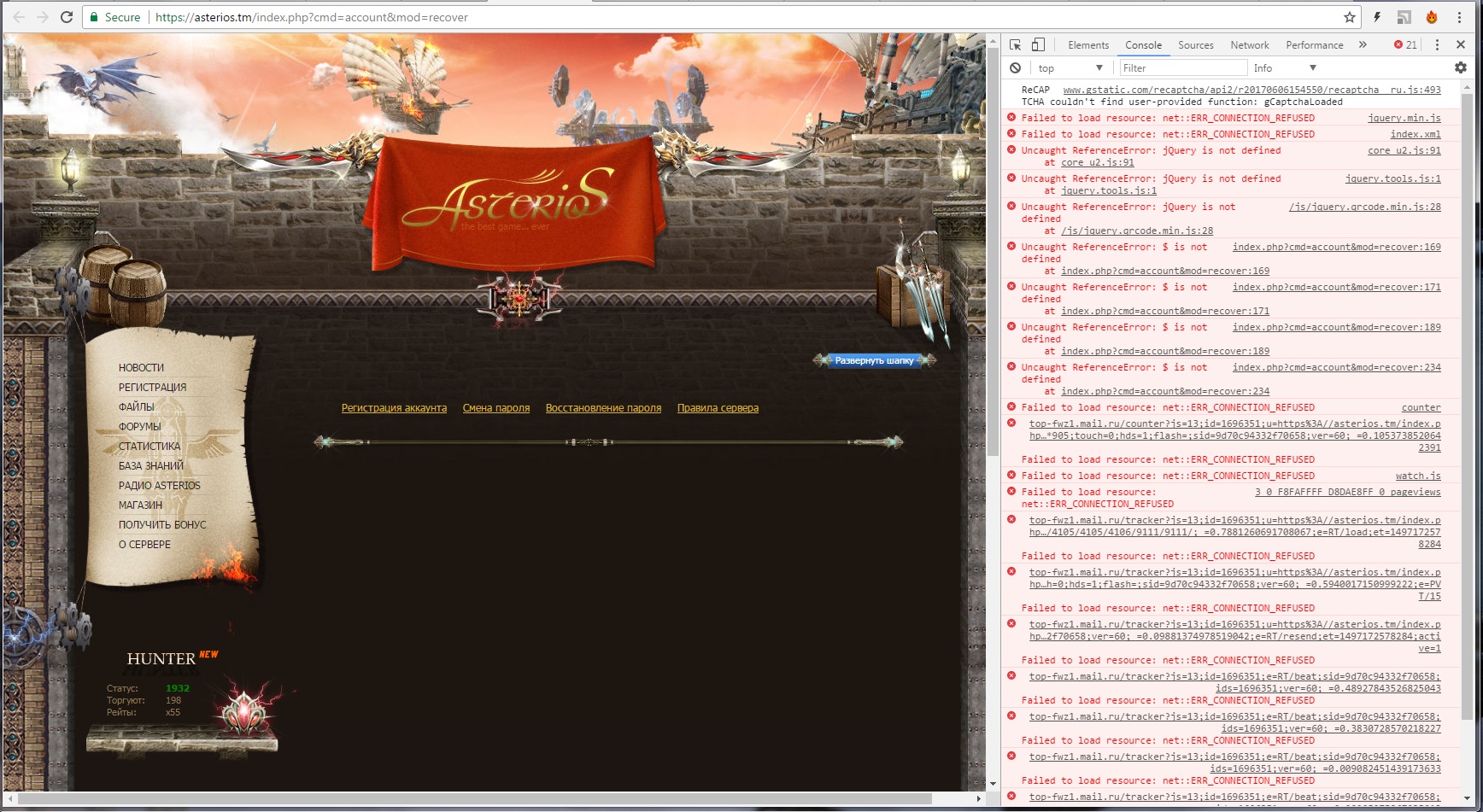Open the 'top' execution context dropdown
The height and width of the screenshot is (812, 1483).
pos(1071,68)
